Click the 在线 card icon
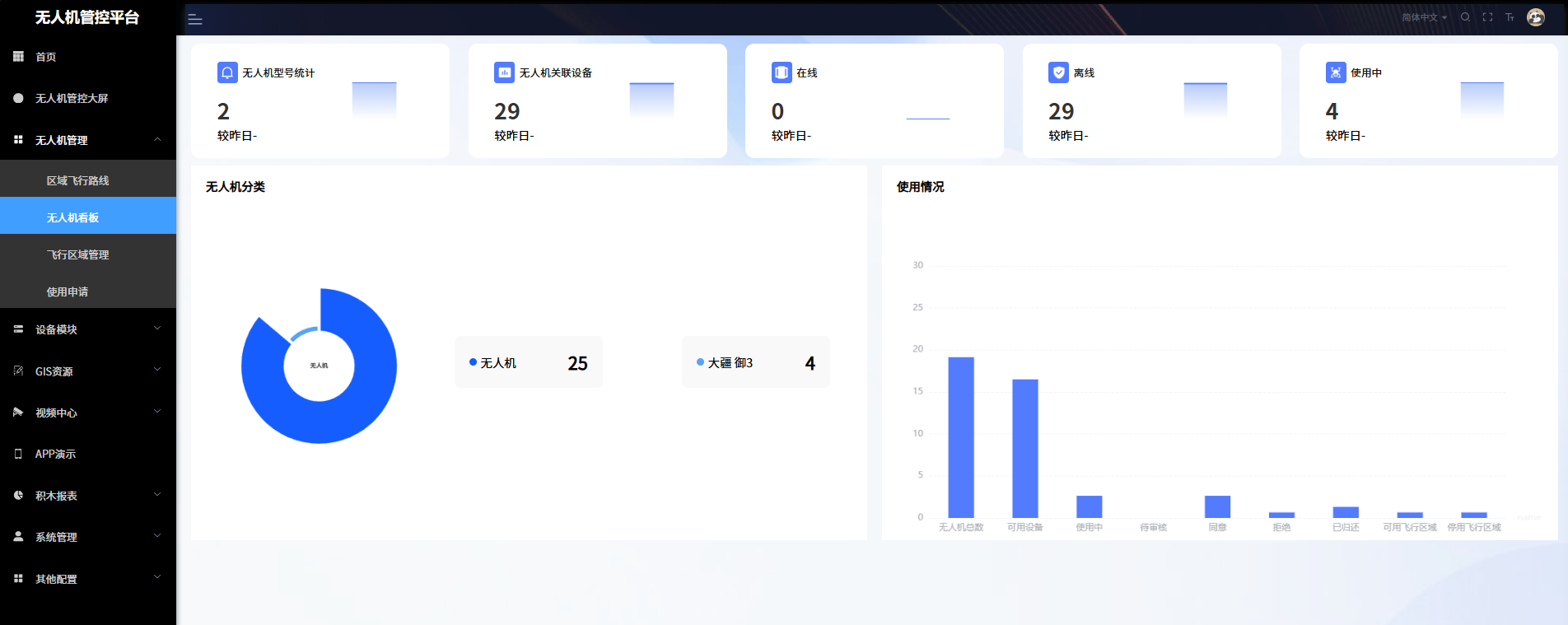Screen dimensions: 1568x625 [781, 72]
